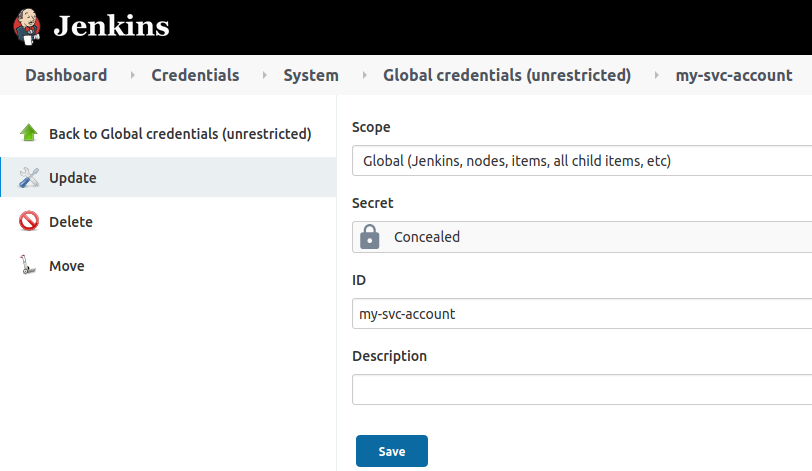Click the green up arrow icon
This screenshot has width=812, height=471.
click(x=29, y=133)
